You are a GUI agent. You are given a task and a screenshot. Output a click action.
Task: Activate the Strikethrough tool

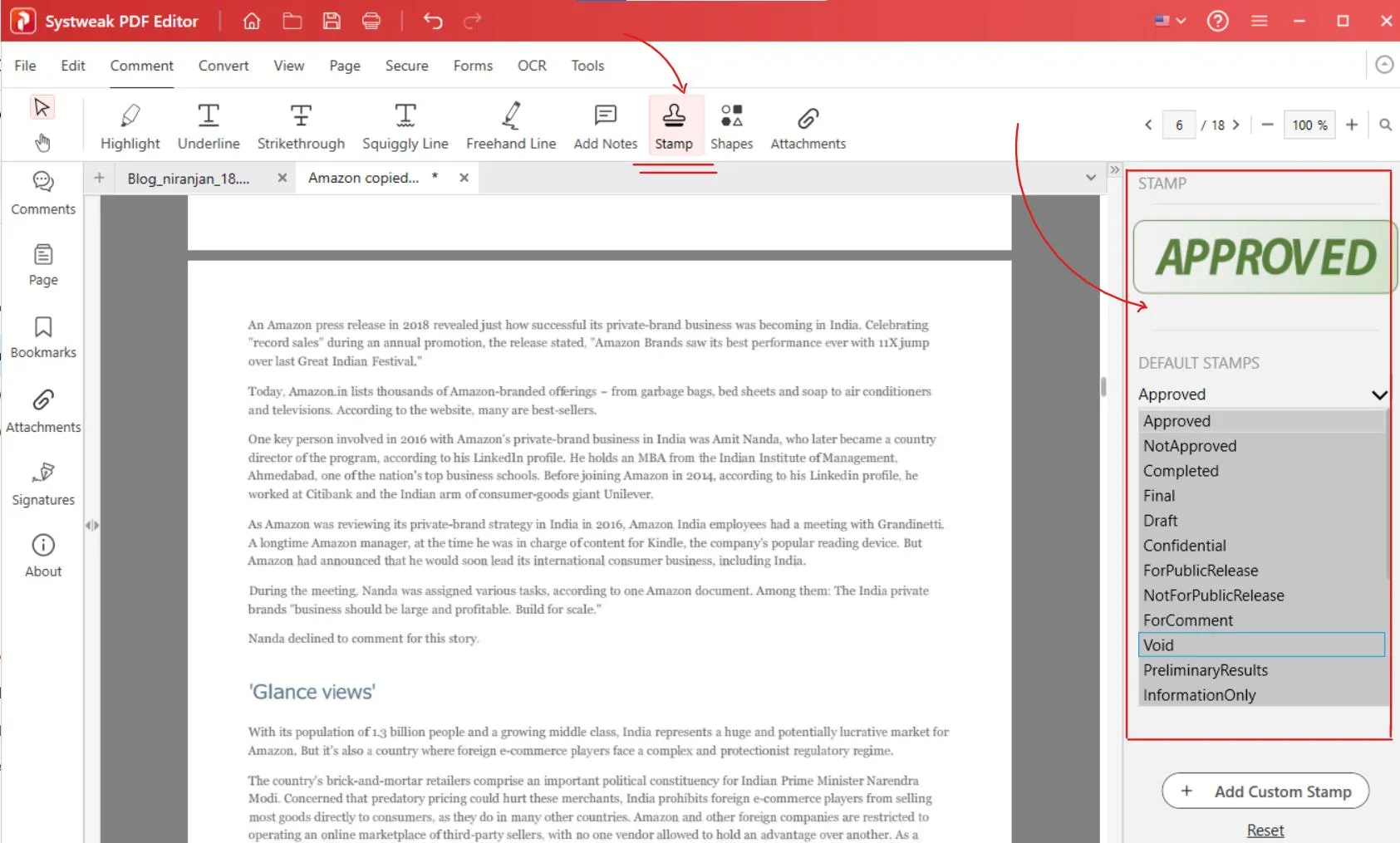(301, 126)
